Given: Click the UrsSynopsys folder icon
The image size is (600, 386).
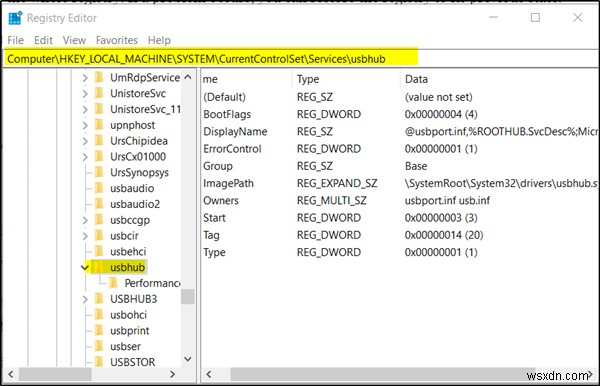Looking at the screenshot, I should [x=99, y=172].
